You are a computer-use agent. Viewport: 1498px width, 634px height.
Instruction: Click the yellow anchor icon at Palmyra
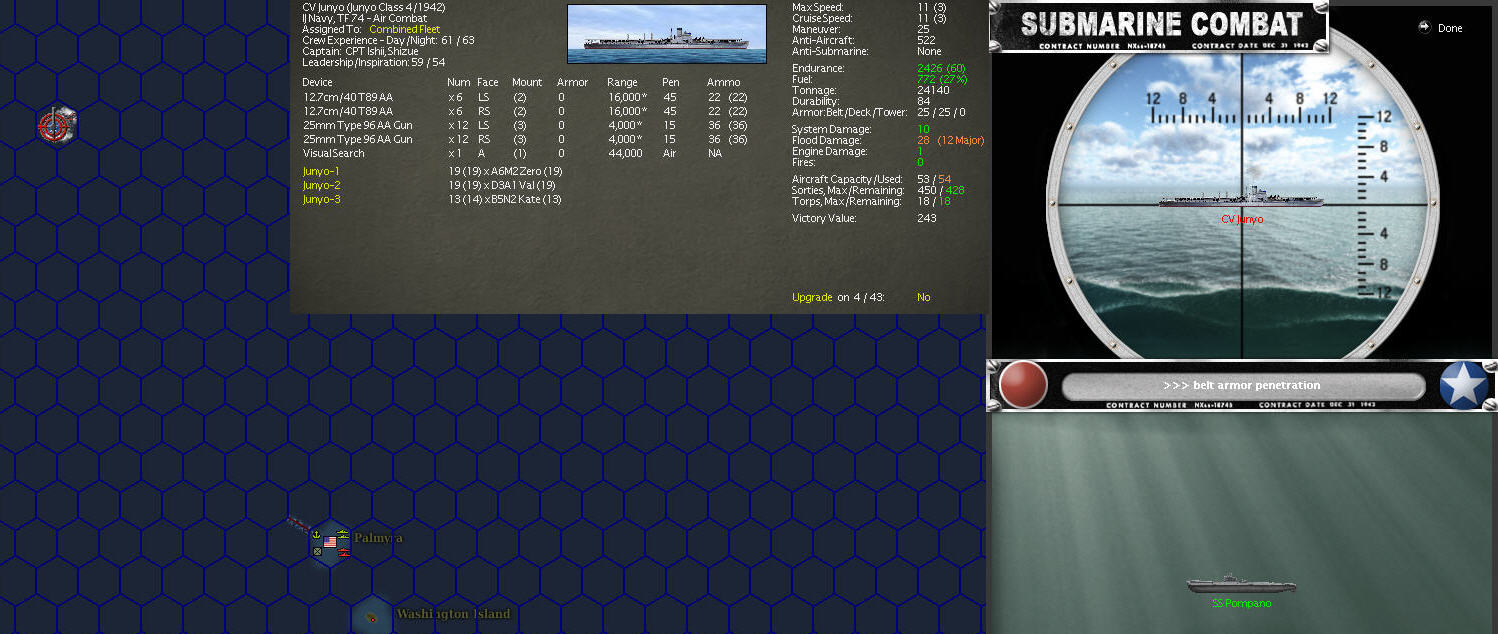316,534
